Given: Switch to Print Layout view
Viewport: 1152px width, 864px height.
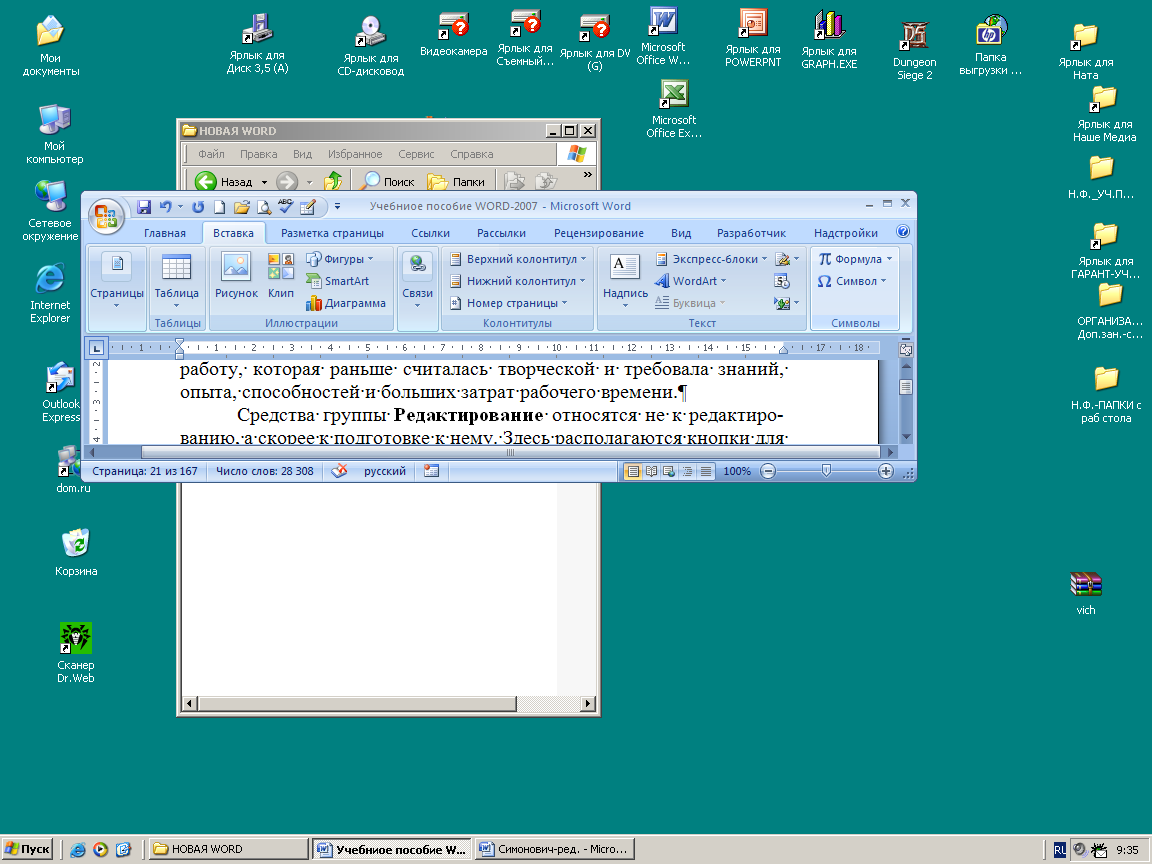Looking at the screenshot, I should (x=632, y=471).
